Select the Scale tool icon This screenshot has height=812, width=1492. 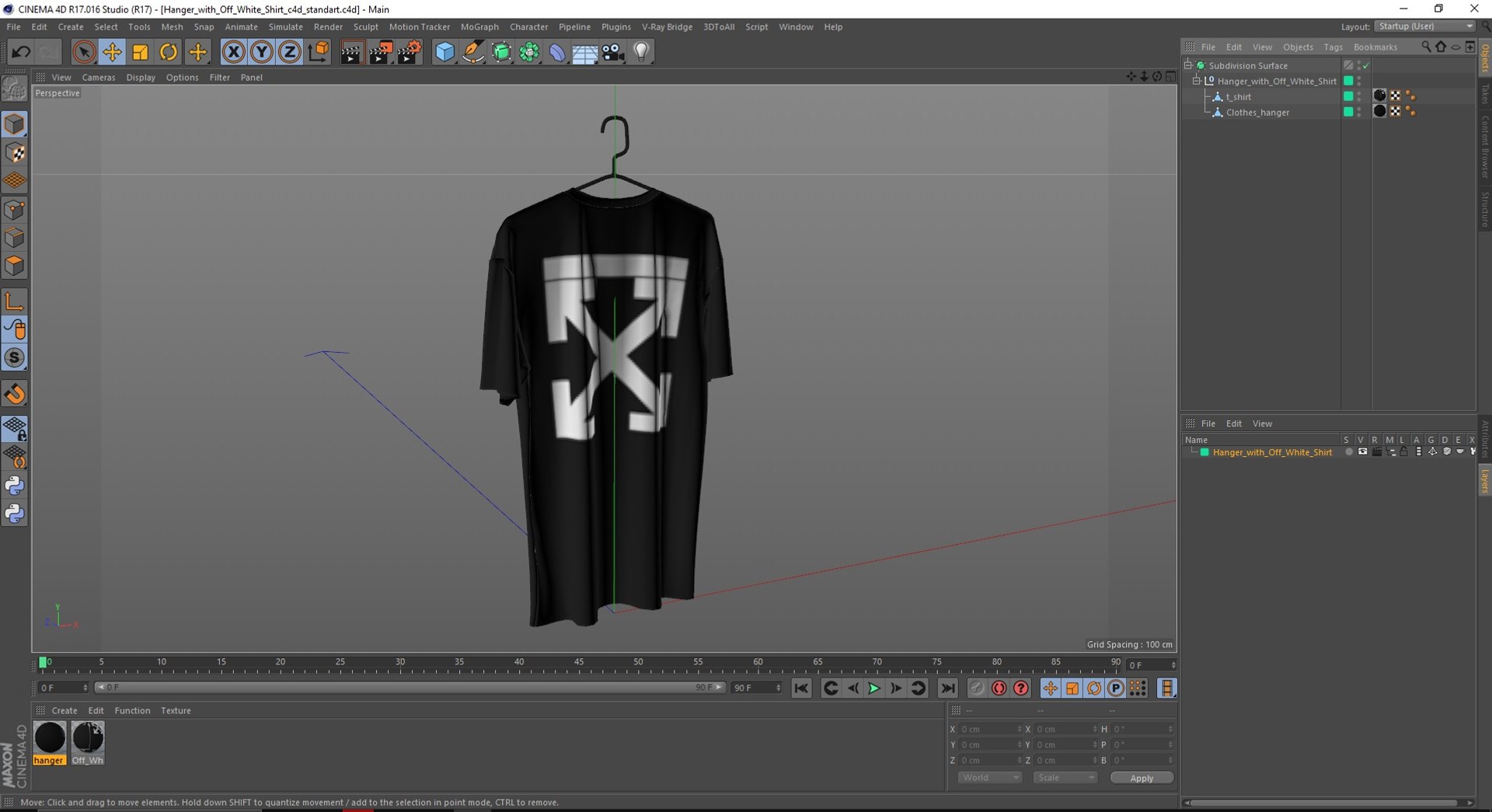click(x=140, y=52)
